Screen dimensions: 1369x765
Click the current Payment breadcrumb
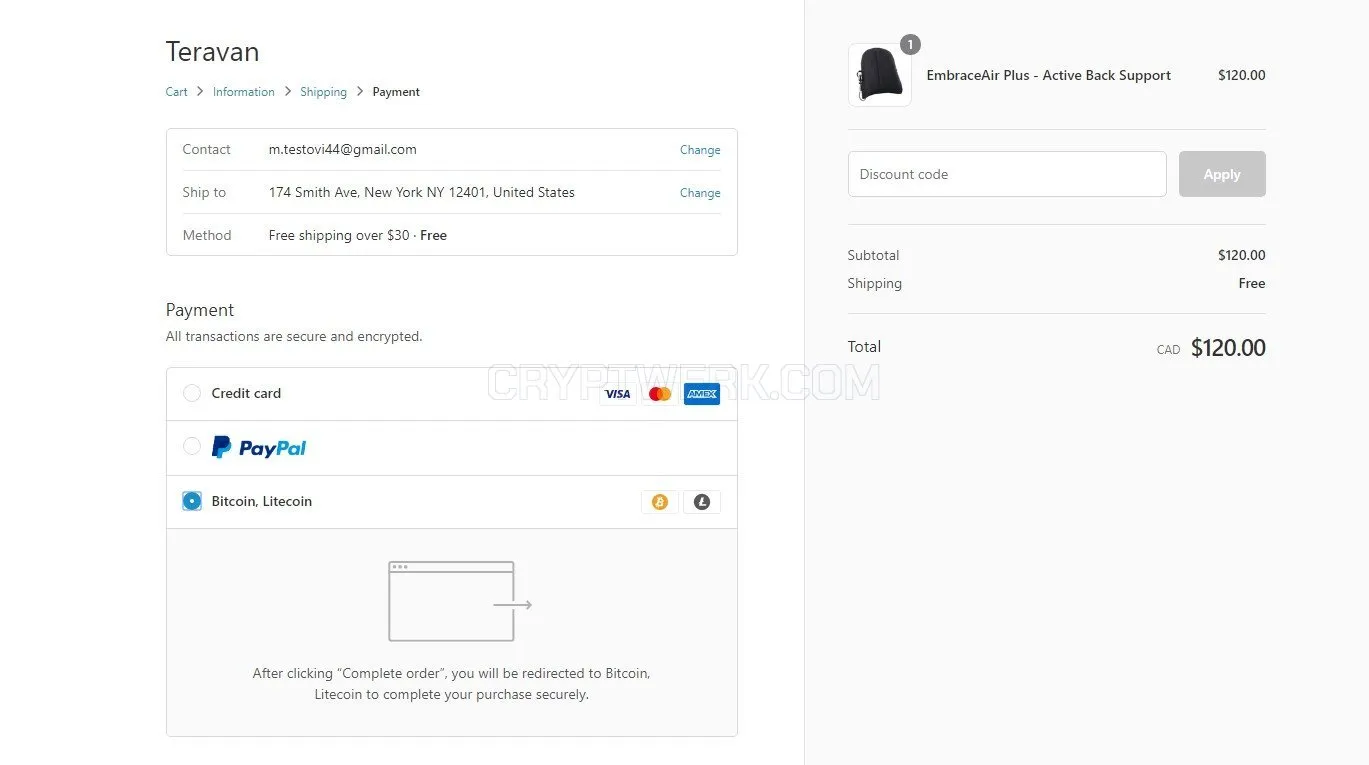[x=396, y=92]
